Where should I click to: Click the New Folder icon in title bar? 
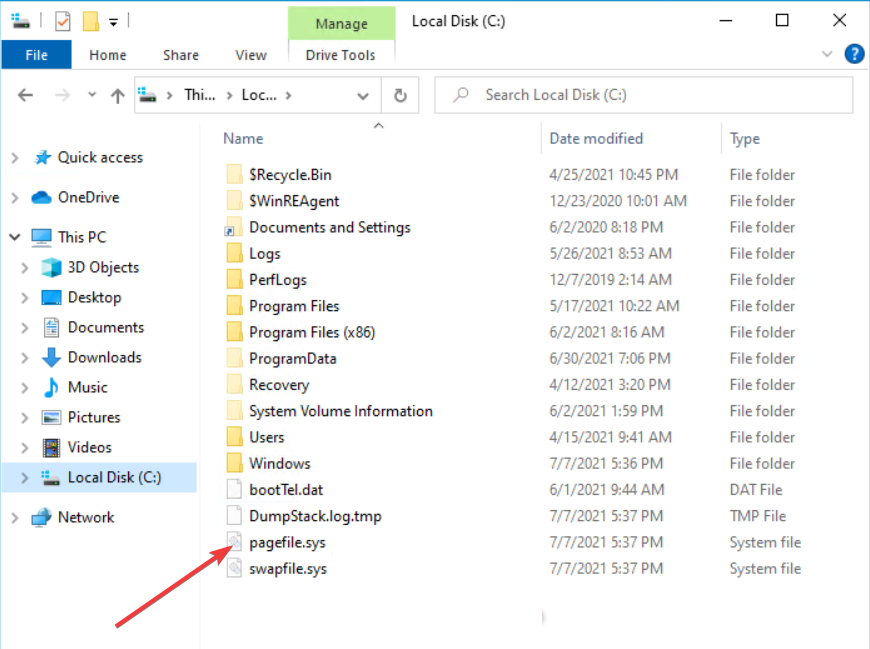(x=90, y=21)
